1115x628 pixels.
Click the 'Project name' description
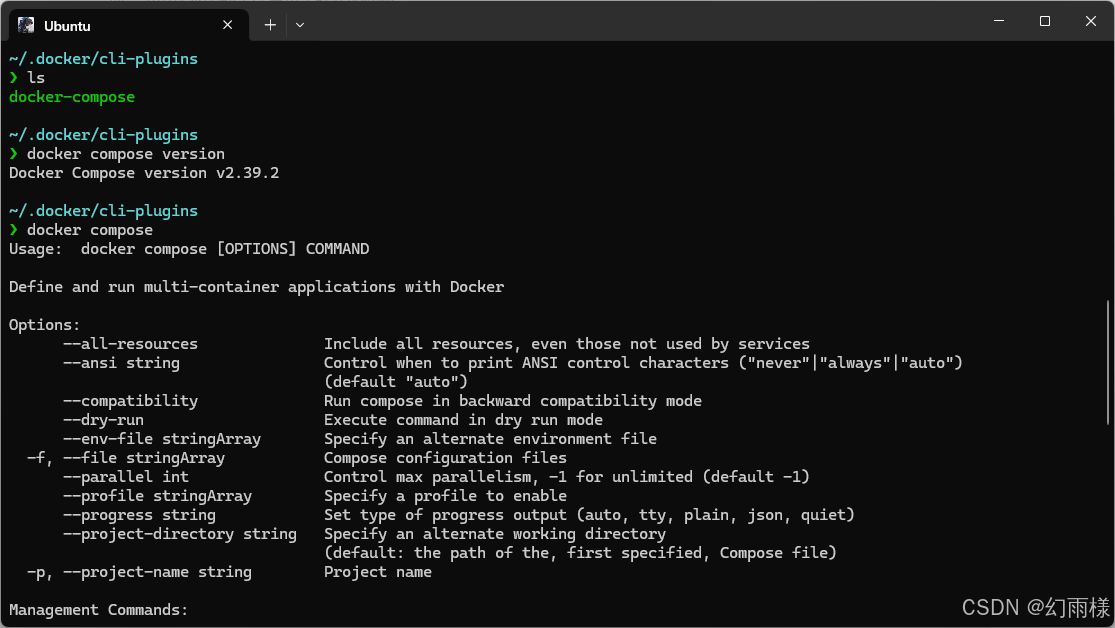pyautogui.click(x=378, y=572)
